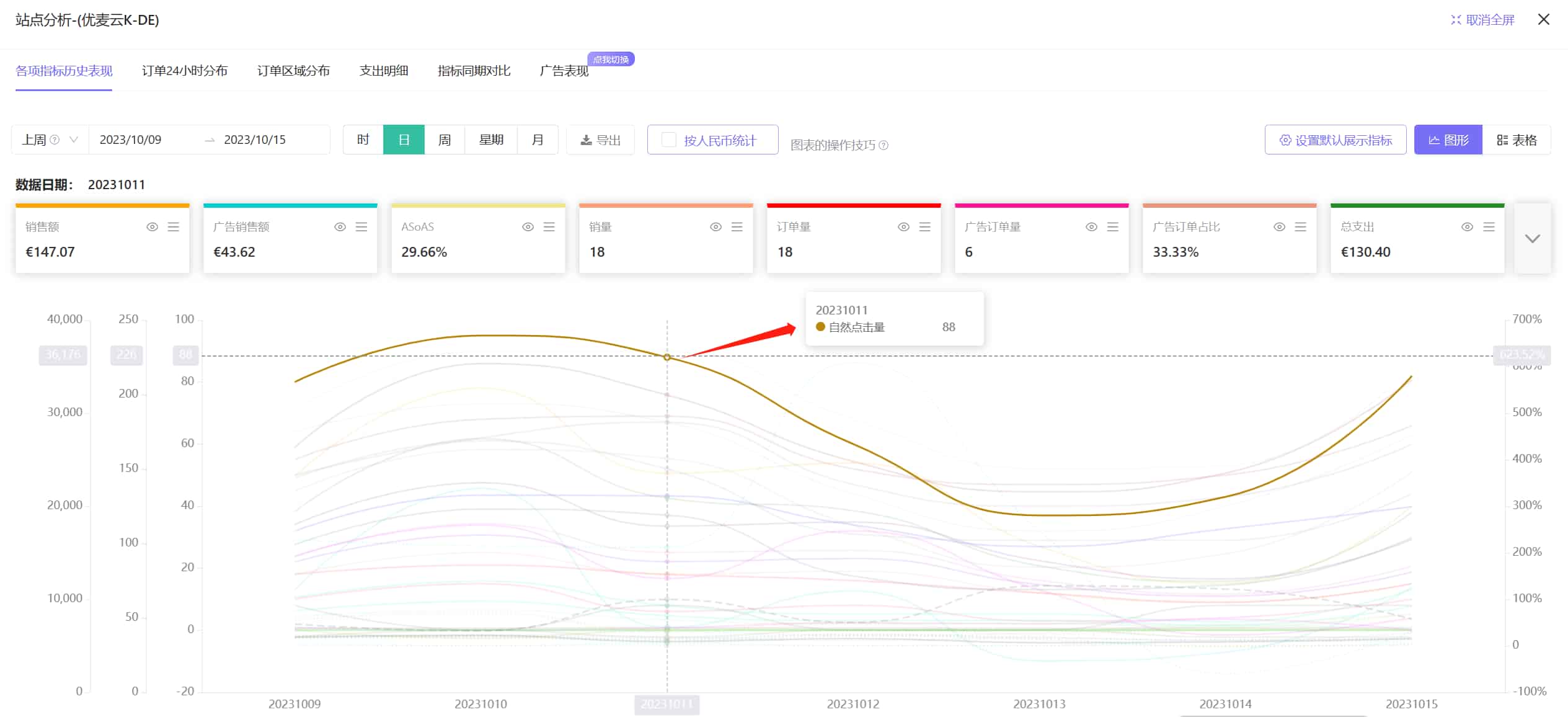Click start date field 2023/10/09
Viewport: 1568px width, 717px height.
(x=130, y=140)
